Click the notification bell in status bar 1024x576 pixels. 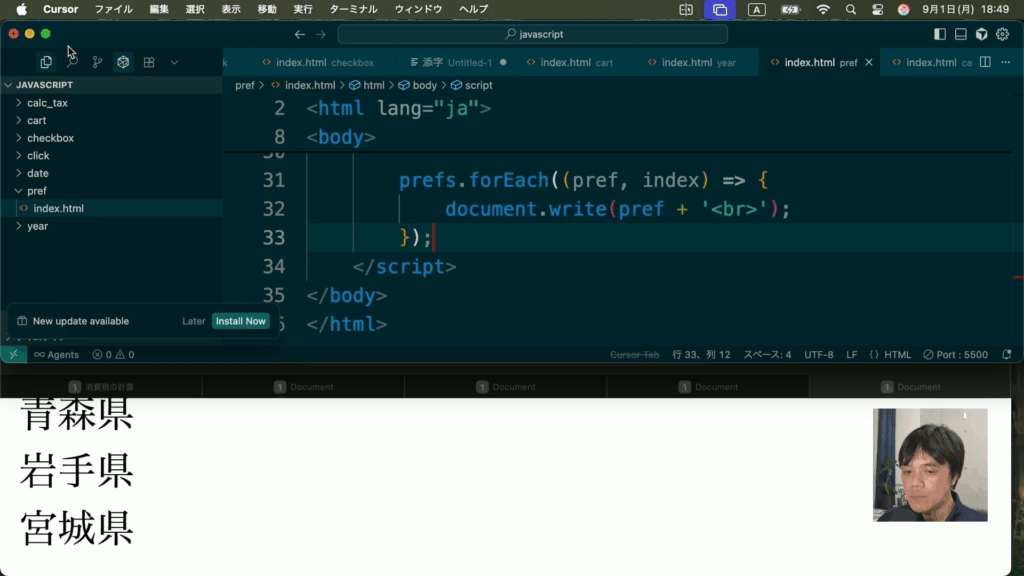(1006, 354)
